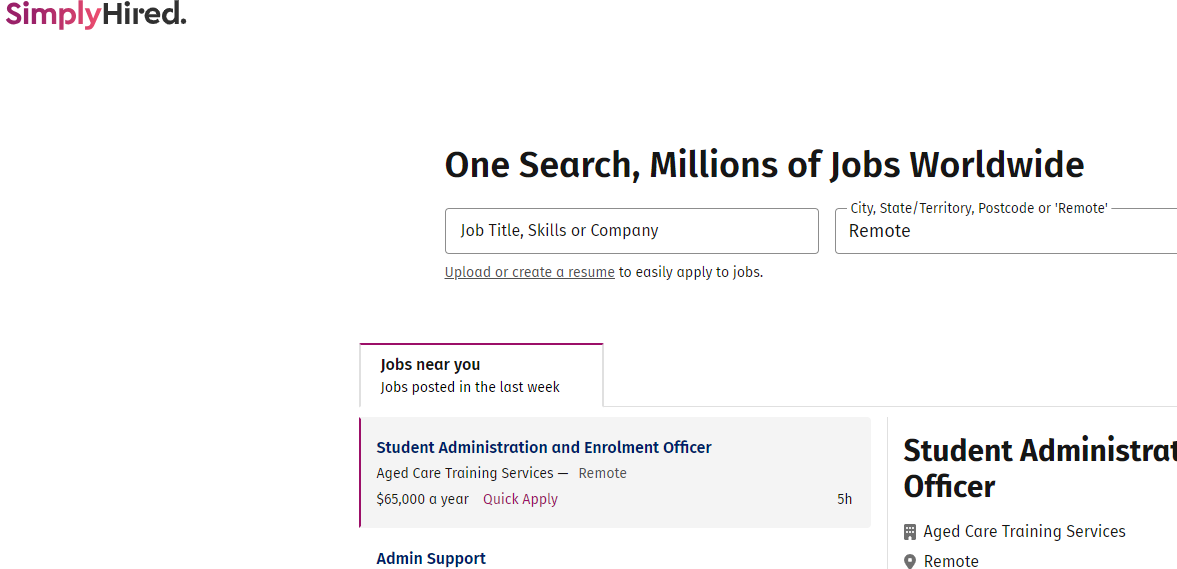Click the building icon beside Aged Care Training Services

[910, 532]
